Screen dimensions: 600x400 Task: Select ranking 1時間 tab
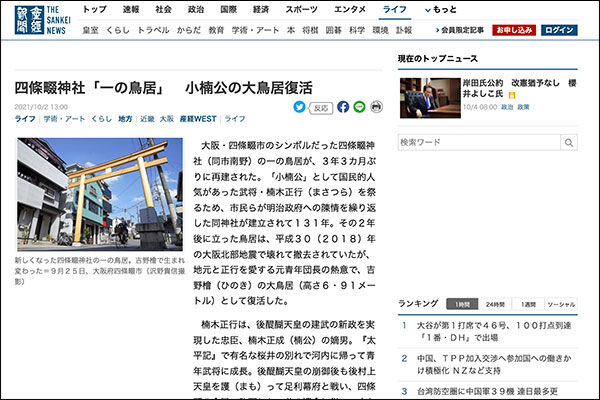tap(462, 304)
